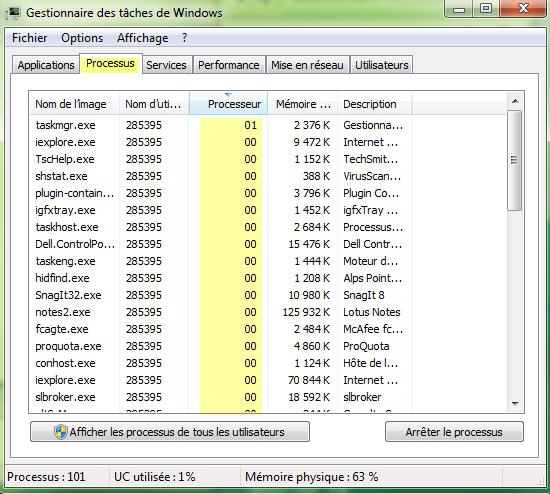Click the 01 processor value for taskmgr.exe
Screen dimensions: 550x494
pos(251,125)
